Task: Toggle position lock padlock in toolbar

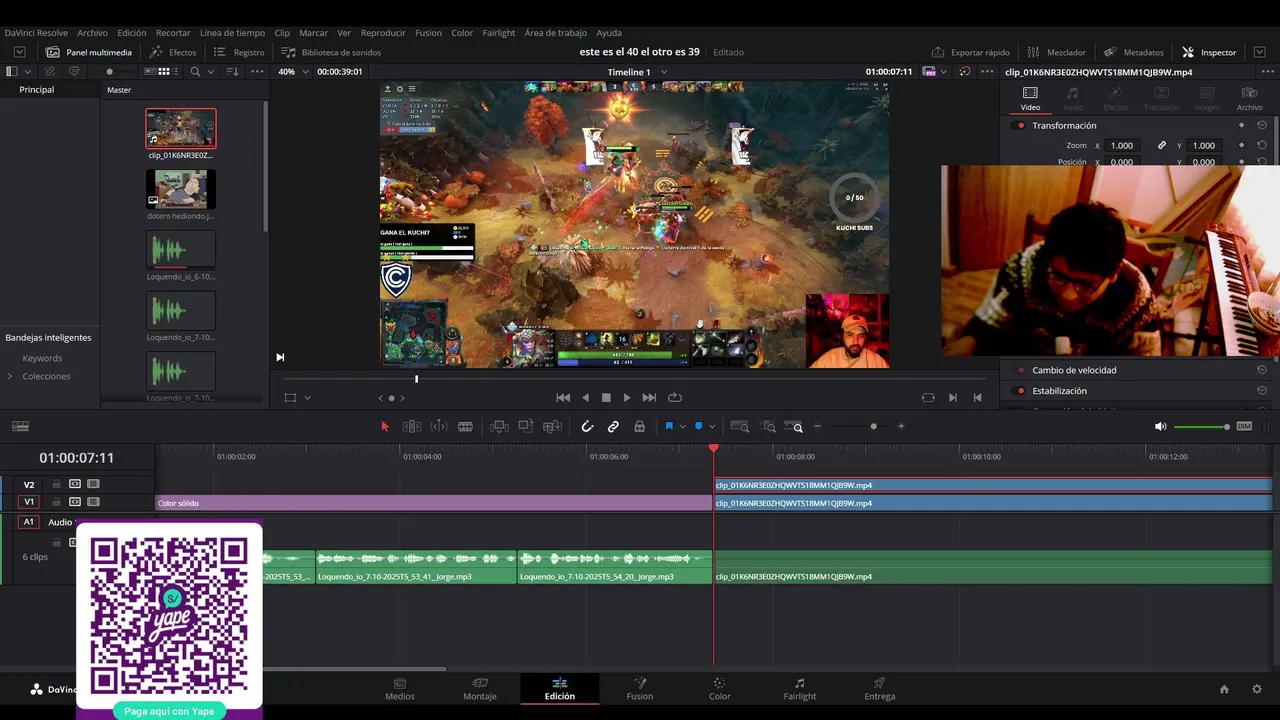Action: click(x=639, y=426)
